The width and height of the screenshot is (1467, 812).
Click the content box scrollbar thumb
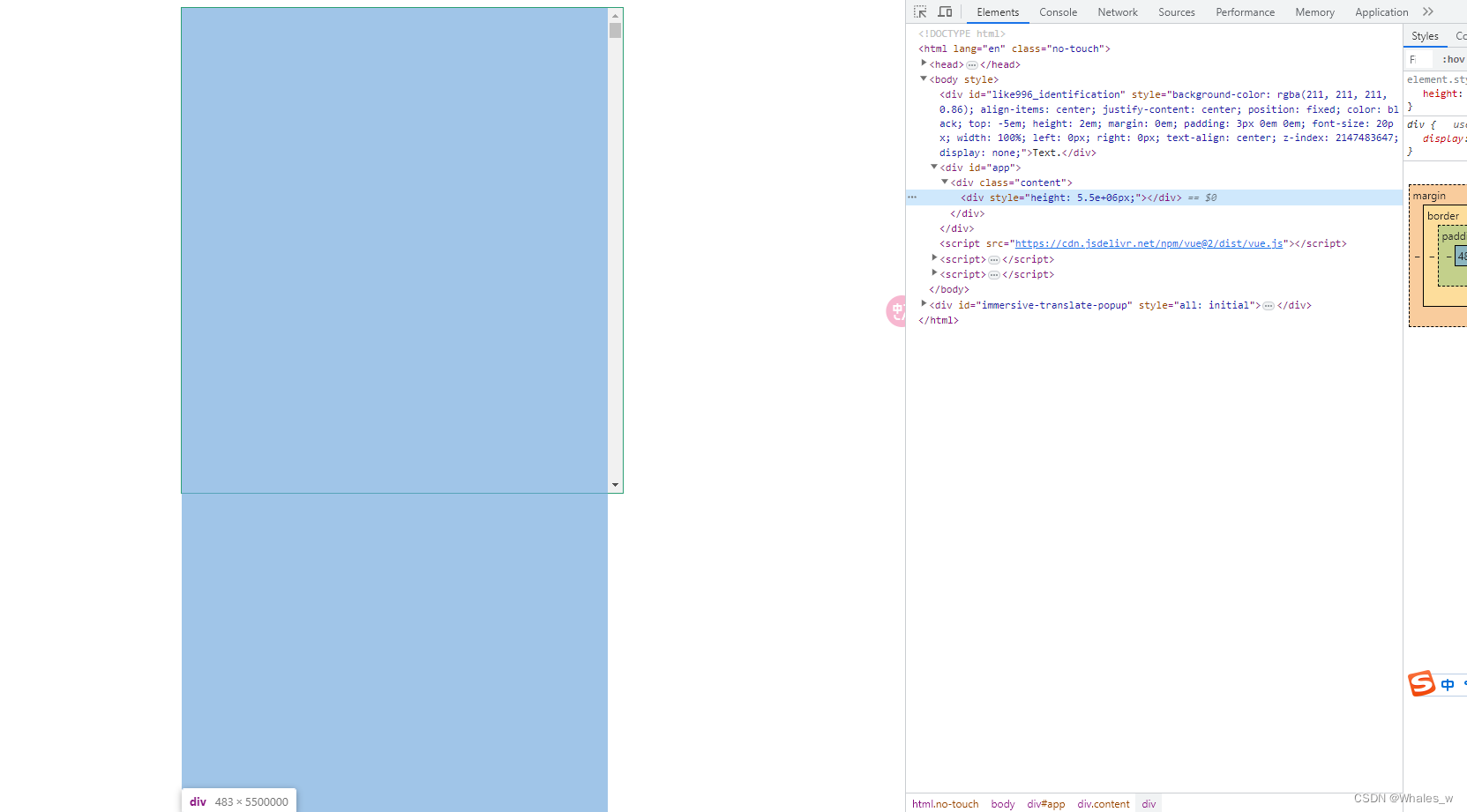[615, 30]
